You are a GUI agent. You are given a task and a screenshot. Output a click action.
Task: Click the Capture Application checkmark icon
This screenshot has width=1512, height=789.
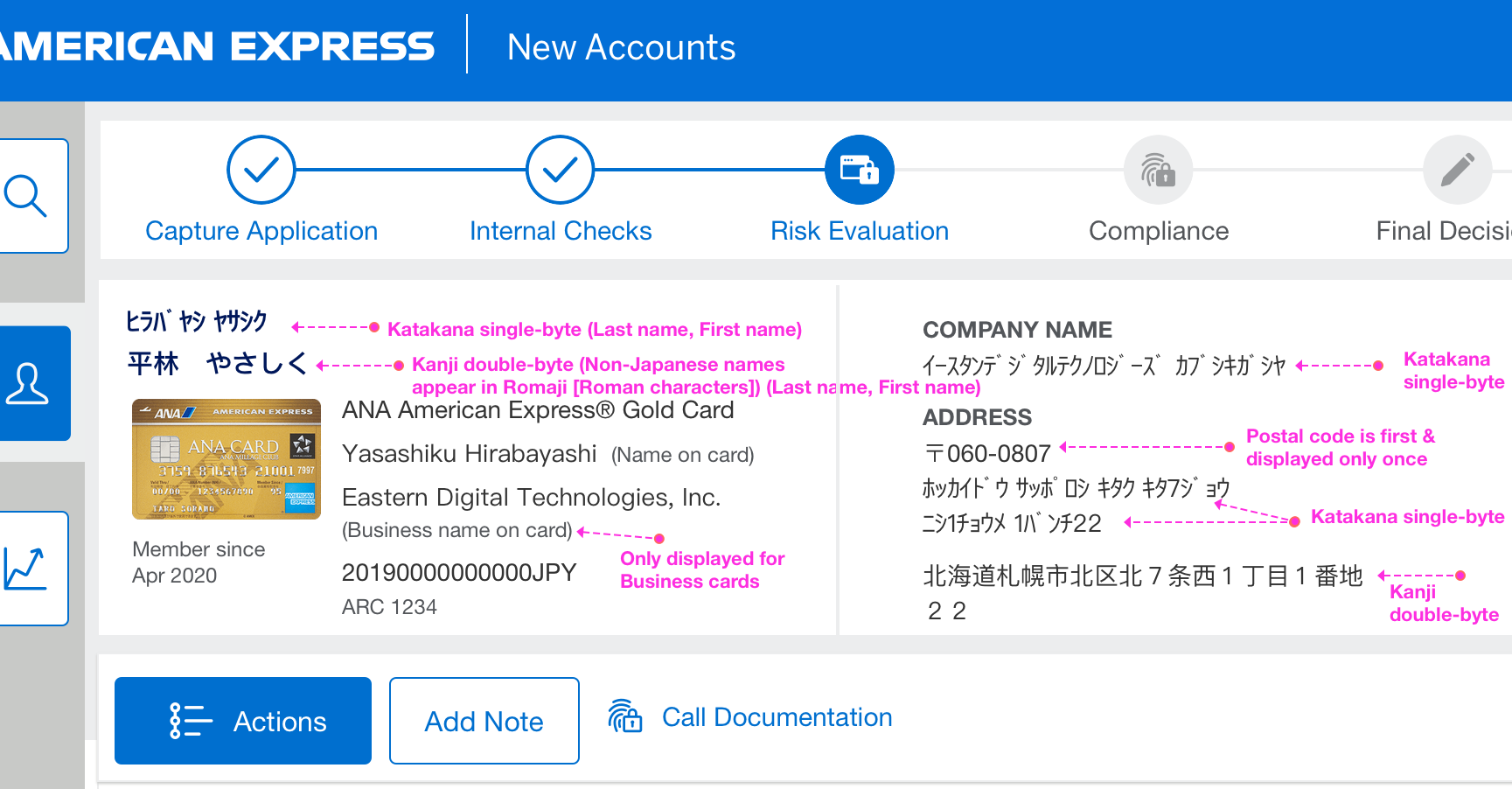[x=261, y=169]
